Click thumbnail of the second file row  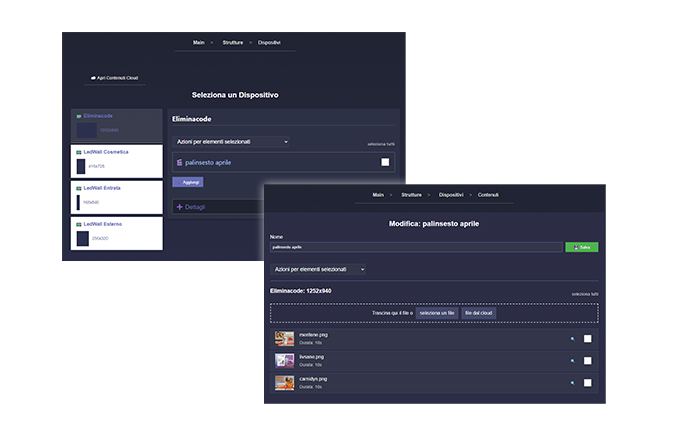point(284,360)
